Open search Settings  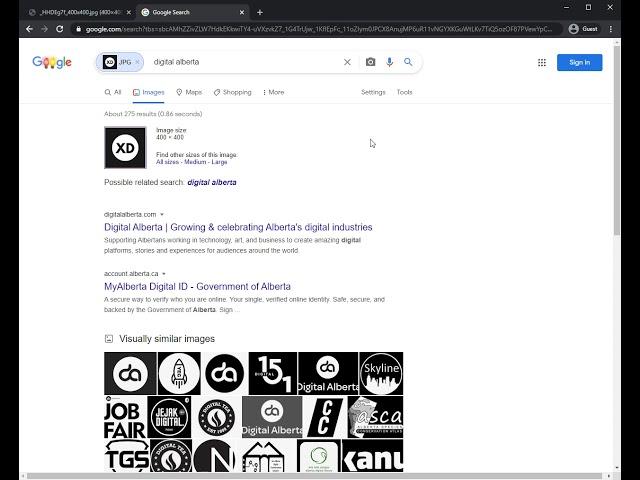point(373,92)
